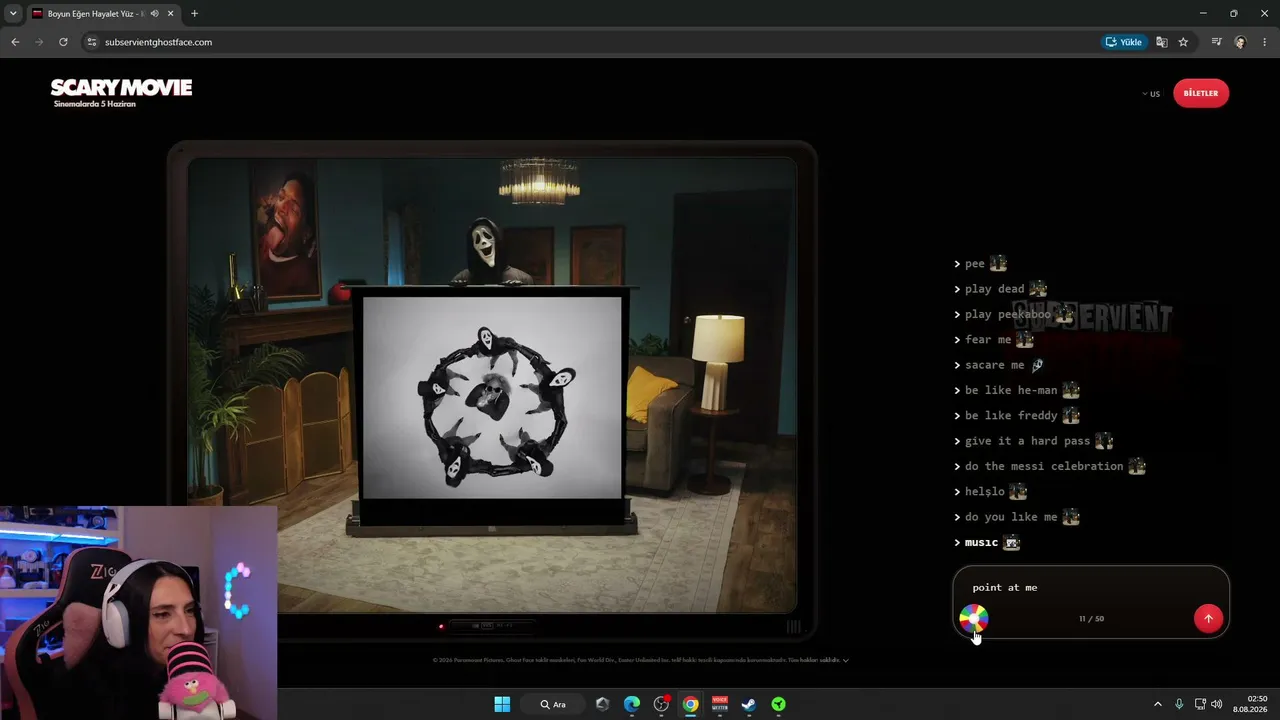Select the 'give it a hard pass' entry
The width and height of the screenshot is (1280, 720).
click(1034, 441)
